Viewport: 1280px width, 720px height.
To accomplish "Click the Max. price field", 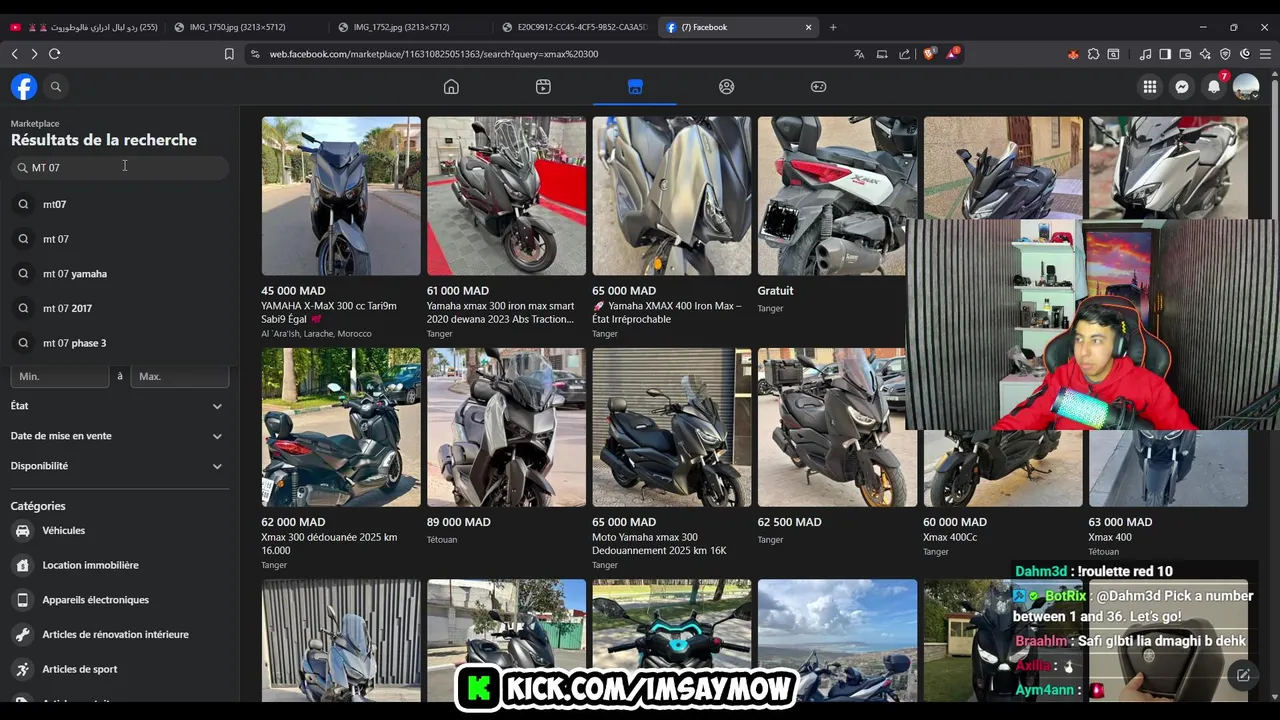I will [180, 376].
